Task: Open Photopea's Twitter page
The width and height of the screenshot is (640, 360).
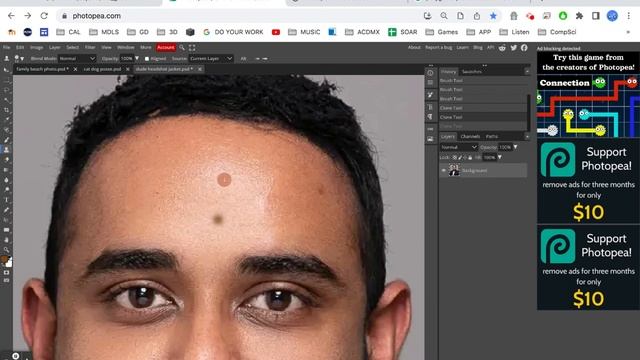Action: pyautogui.click(x=513, y=48)
